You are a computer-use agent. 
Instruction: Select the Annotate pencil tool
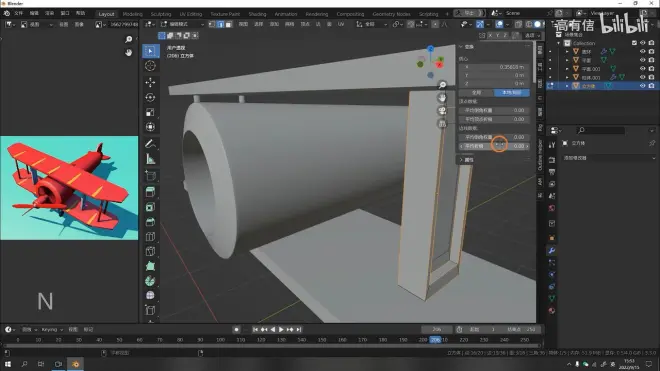pos(150,144)
